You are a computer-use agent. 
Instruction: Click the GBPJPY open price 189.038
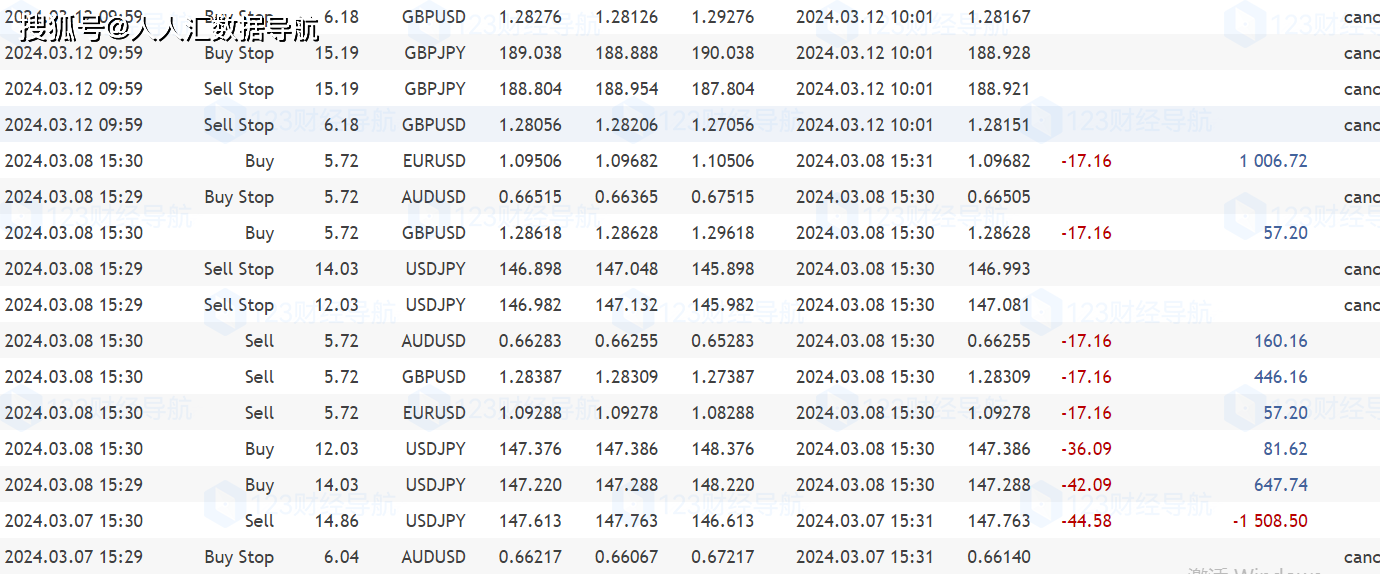pyautogui.click(x=530, y=53)
